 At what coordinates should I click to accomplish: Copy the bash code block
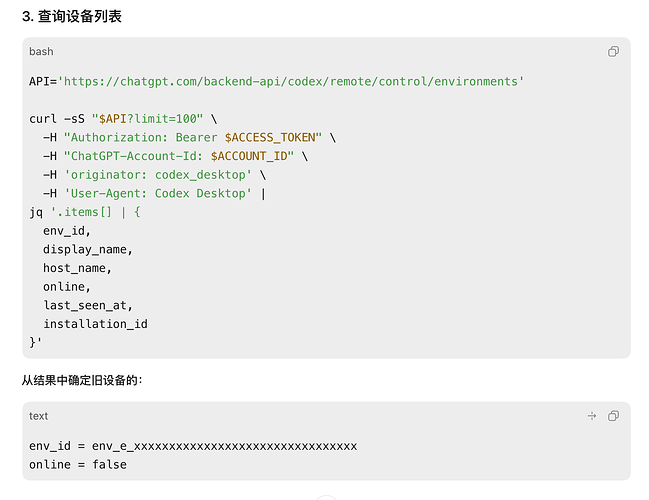613,51
